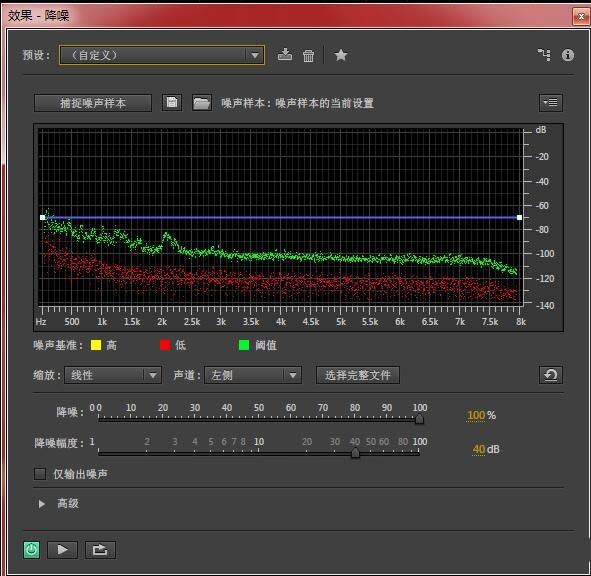This screenshot has height=576, width=591.
Task: Open the effect info icon
Action: (568, 55)
